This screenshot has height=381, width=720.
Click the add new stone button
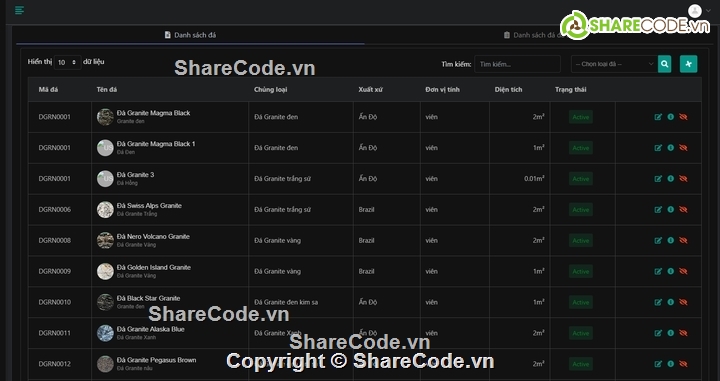[688, 64]
